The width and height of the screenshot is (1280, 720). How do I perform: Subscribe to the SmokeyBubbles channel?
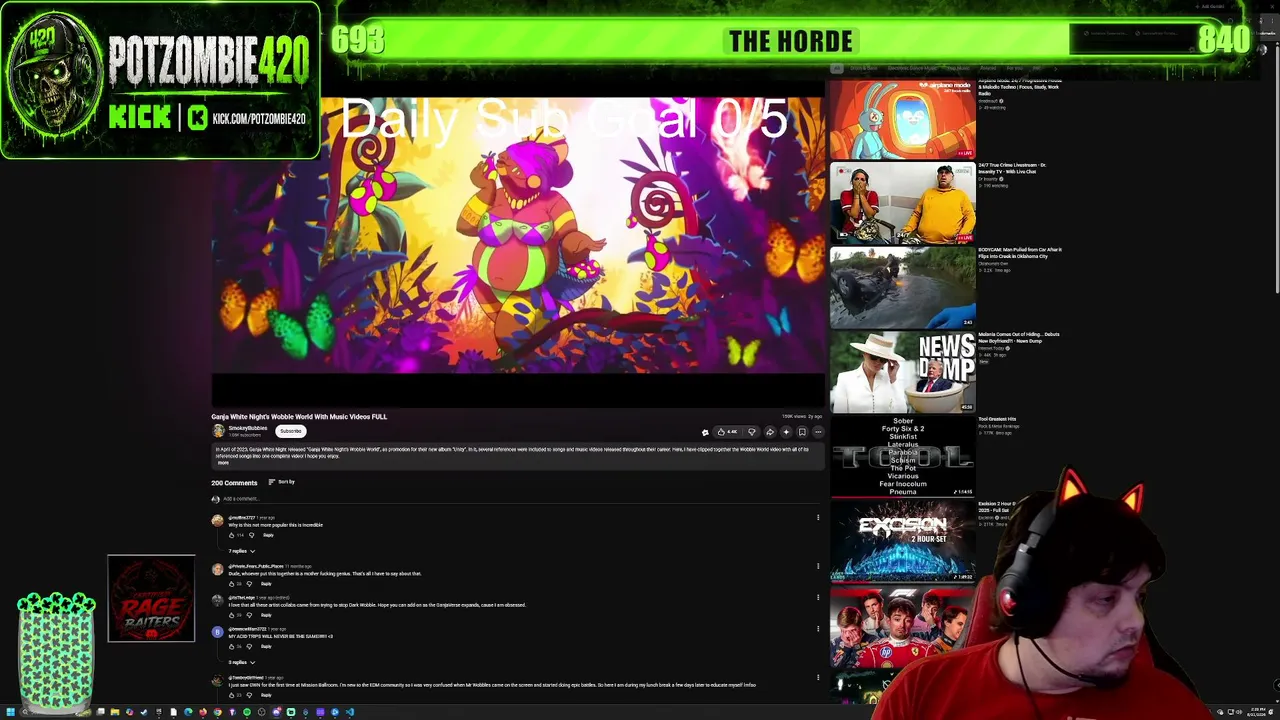click(x=290, y=431)
